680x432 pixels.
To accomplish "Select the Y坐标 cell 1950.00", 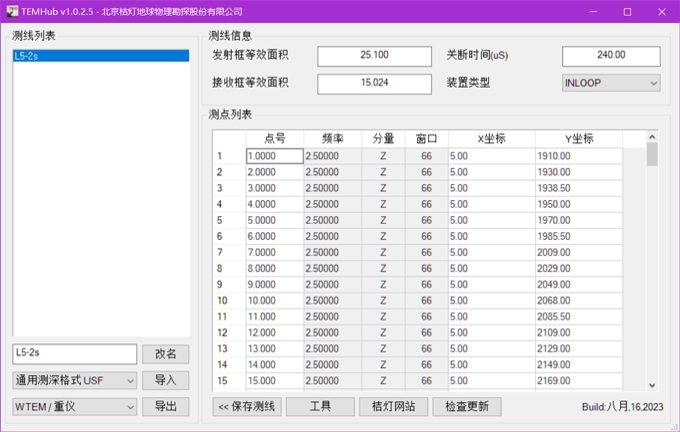I will (x=579, y=204).
